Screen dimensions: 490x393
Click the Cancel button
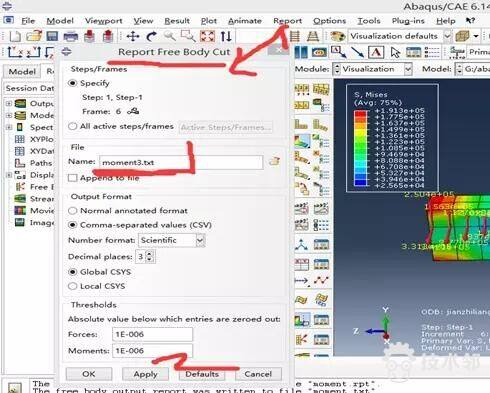(x=258, y=374)
